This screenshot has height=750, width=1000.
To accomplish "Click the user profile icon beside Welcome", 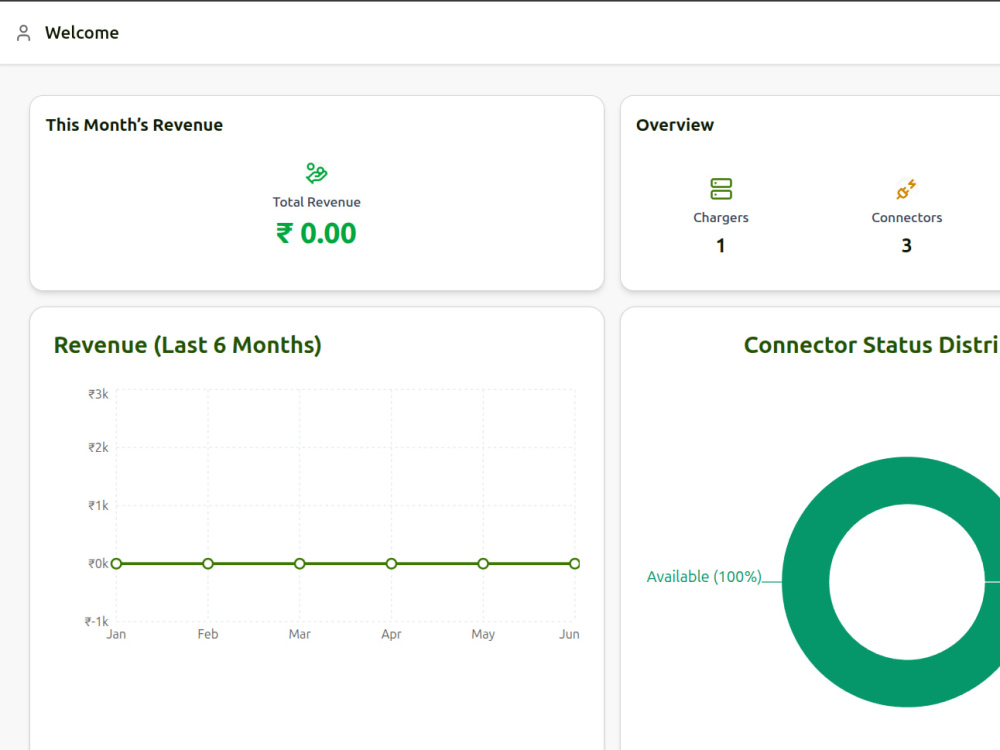I will (x=24, y=33).
